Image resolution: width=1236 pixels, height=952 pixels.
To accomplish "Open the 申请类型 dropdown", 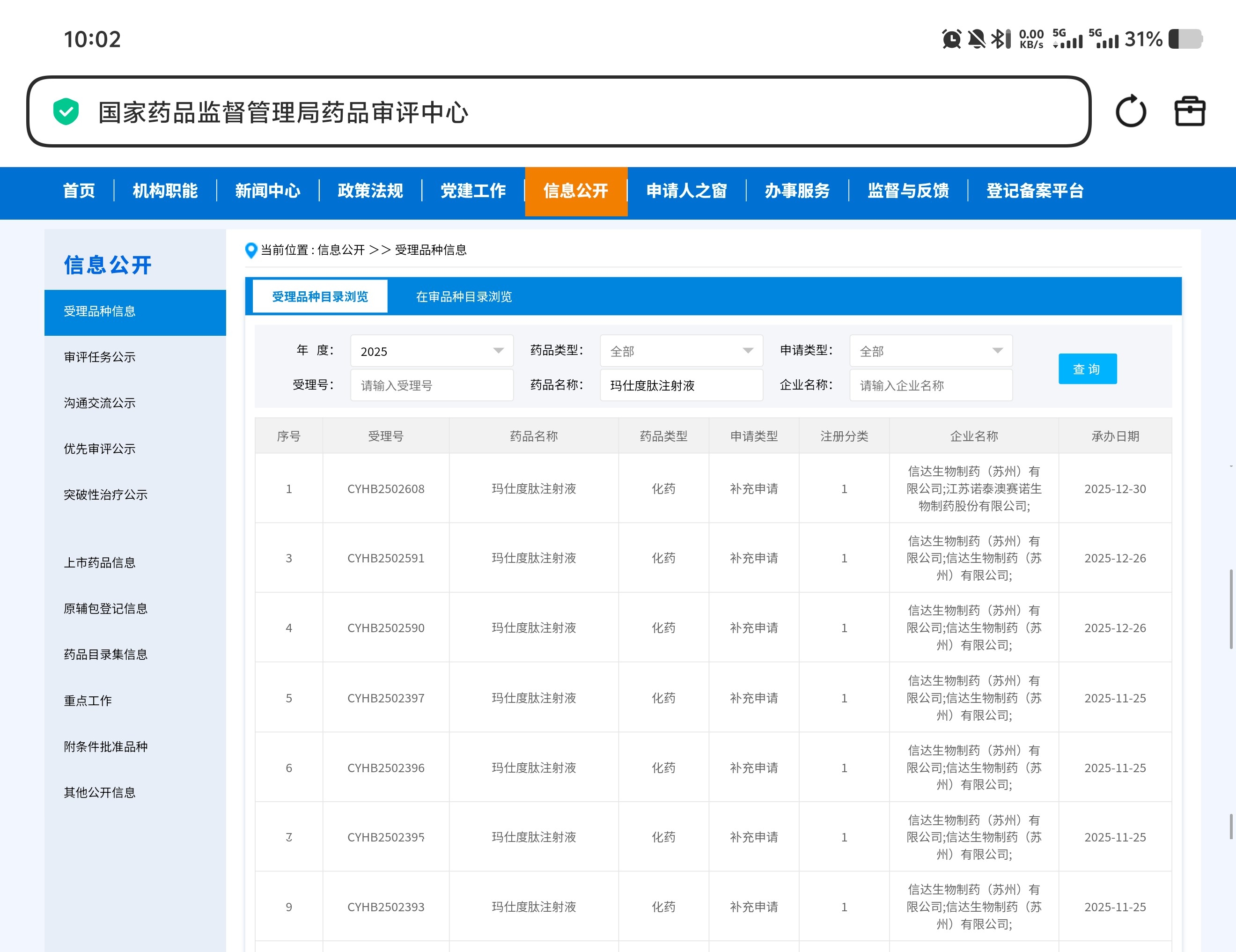I will click(930, 351).
